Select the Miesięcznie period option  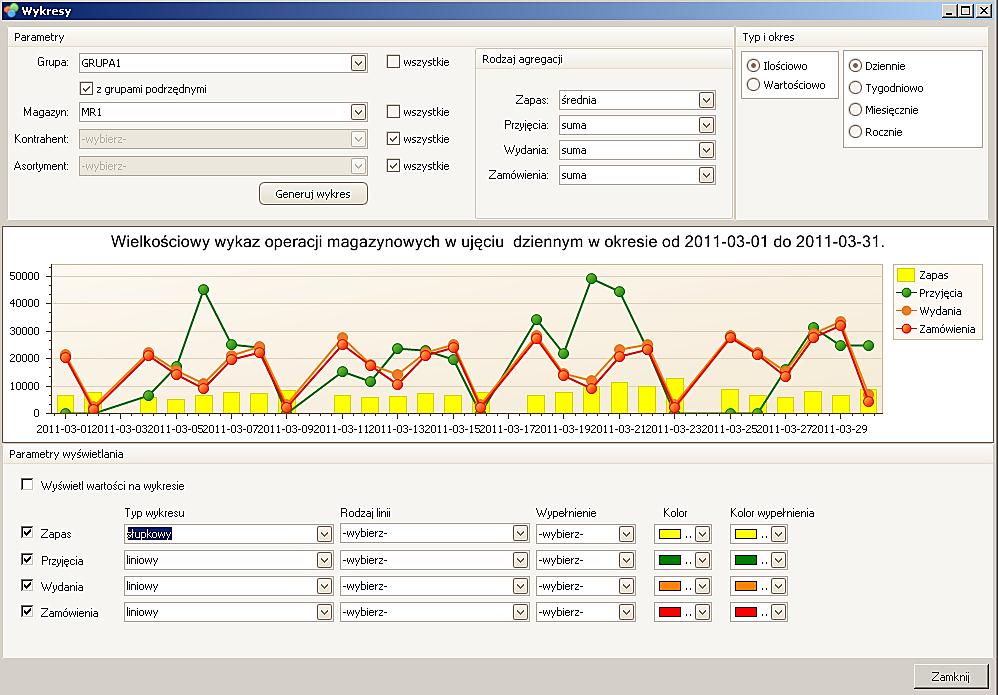pos(855,109)
